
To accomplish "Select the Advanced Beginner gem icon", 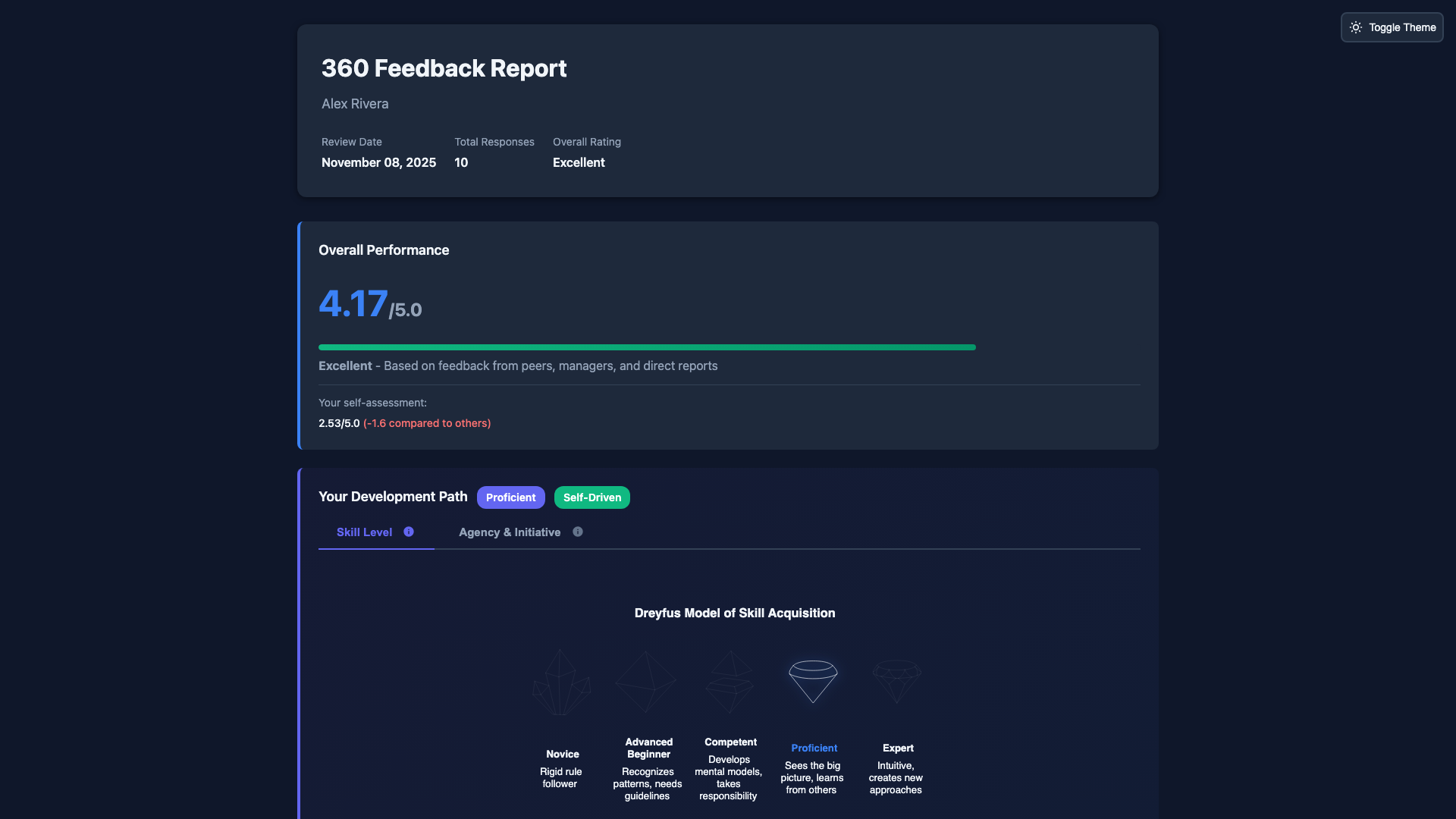I will 647,680.
